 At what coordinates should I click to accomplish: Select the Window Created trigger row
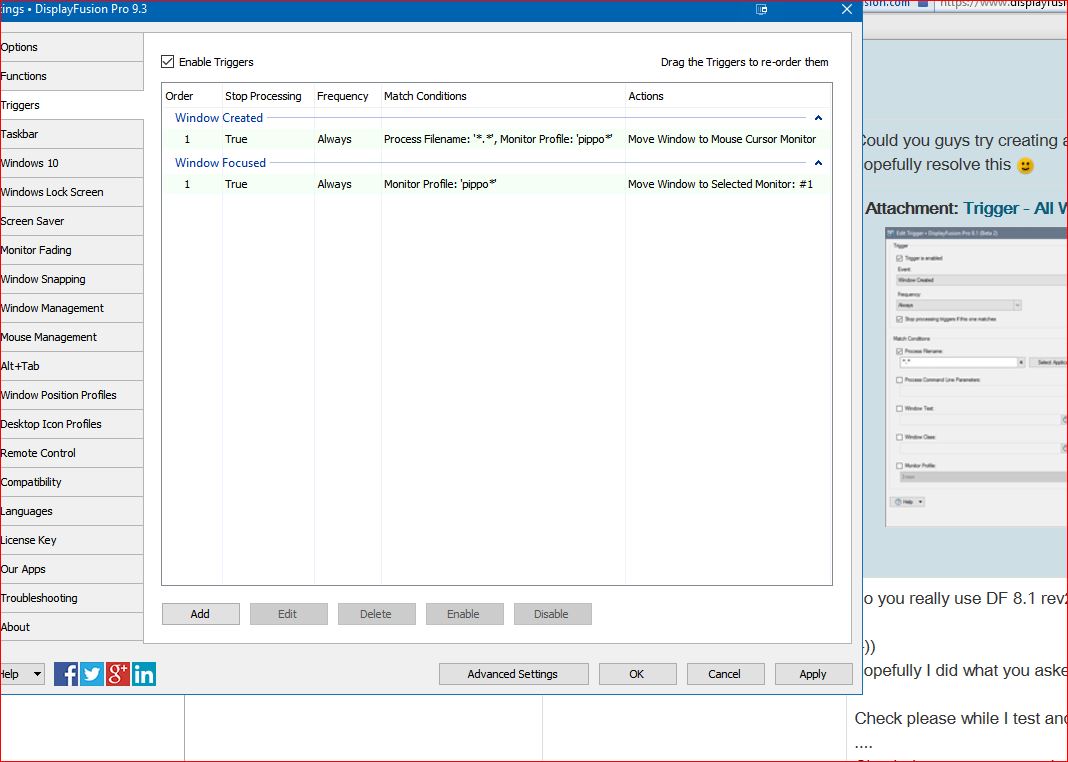[497, 140]
